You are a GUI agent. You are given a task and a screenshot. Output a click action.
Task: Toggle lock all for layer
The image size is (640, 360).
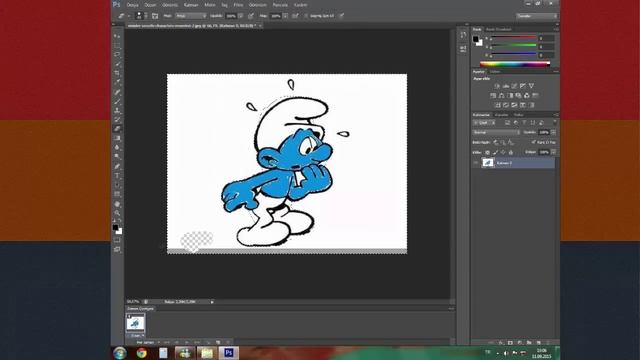[x=511, y=152]
